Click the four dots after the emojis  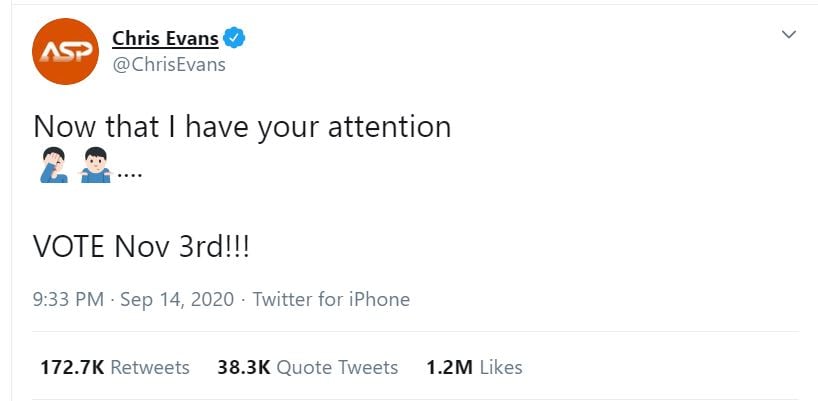coord(130,172)
